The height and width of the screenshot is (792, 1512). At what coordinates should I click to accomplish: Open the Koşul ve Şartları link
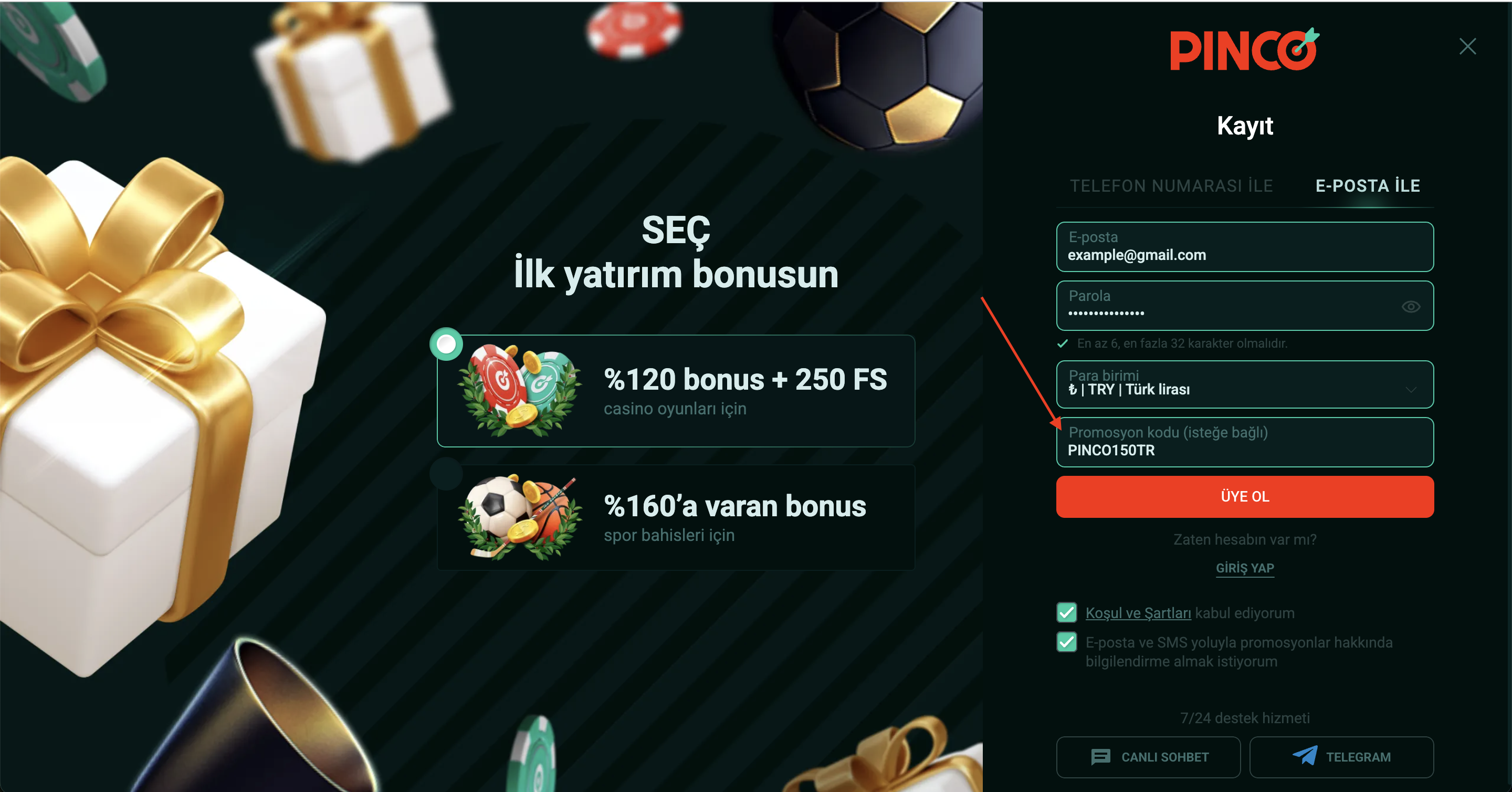coord(1138,613)
